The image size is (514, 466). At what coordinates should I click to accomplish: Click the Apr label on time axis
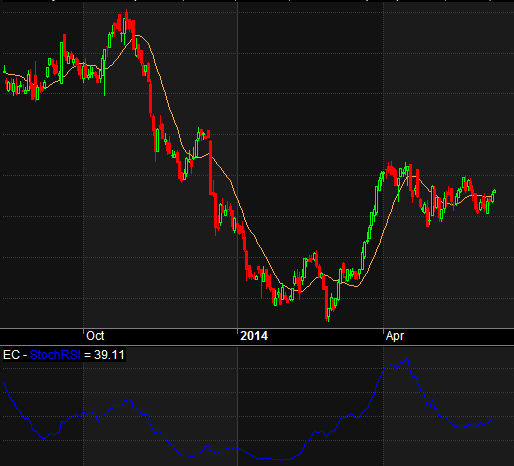point(395,336)
